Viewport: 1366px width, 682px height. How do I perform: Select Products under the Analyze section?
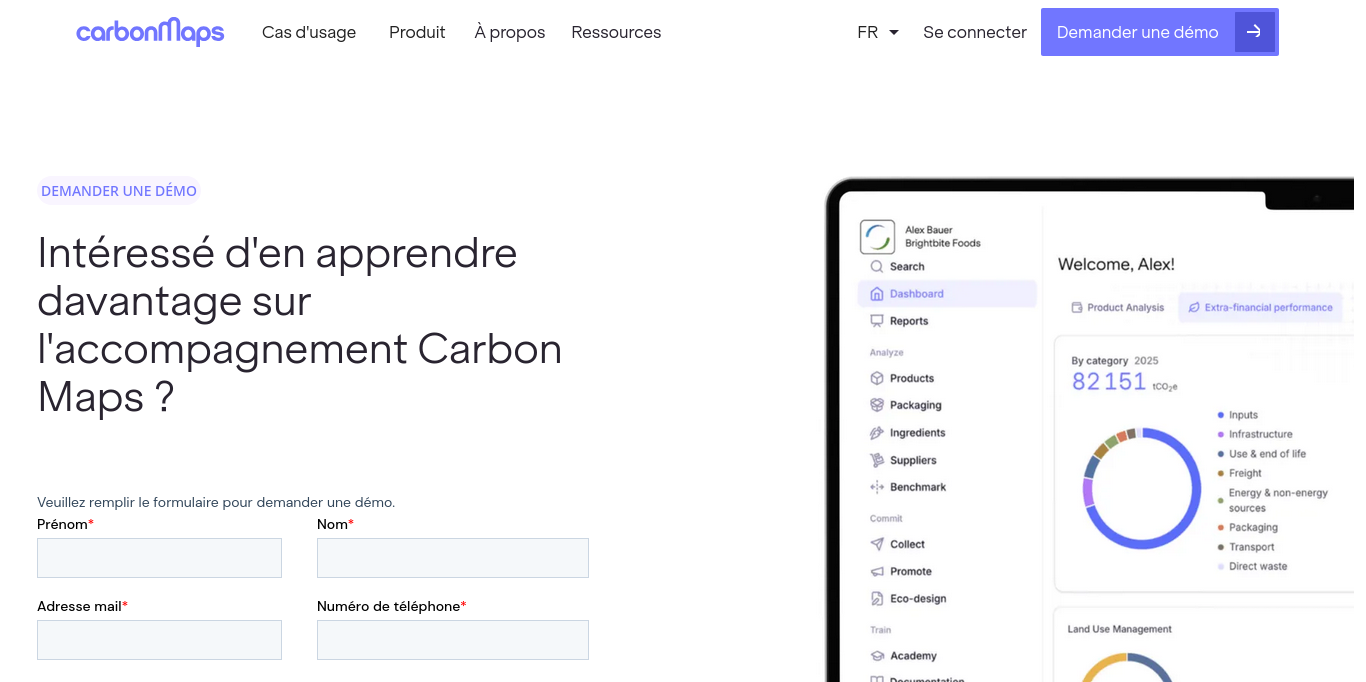(876, 378)
